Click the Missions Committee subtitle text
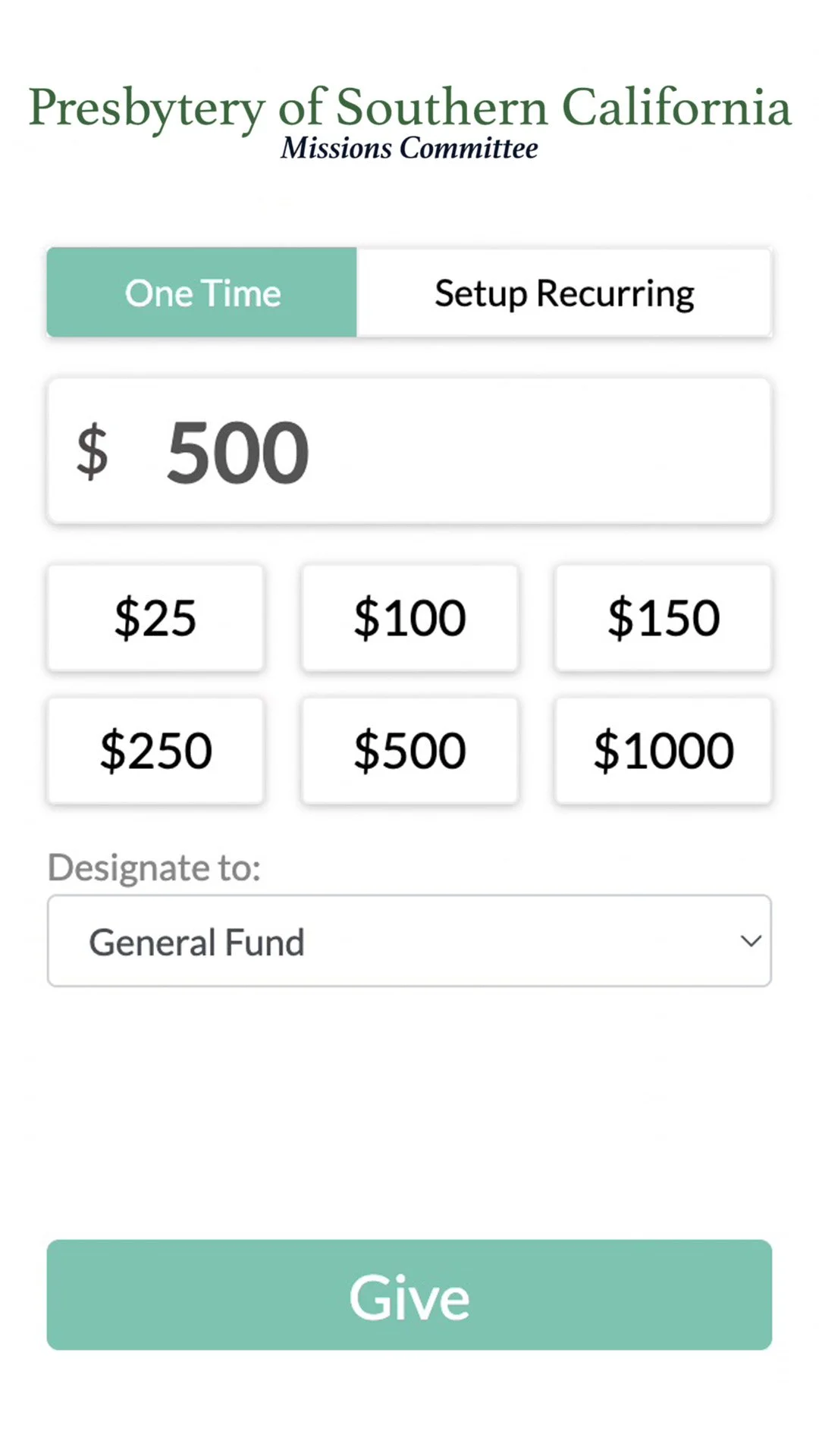This screenshot has width=819, height=1456. (x=409, y=149)
